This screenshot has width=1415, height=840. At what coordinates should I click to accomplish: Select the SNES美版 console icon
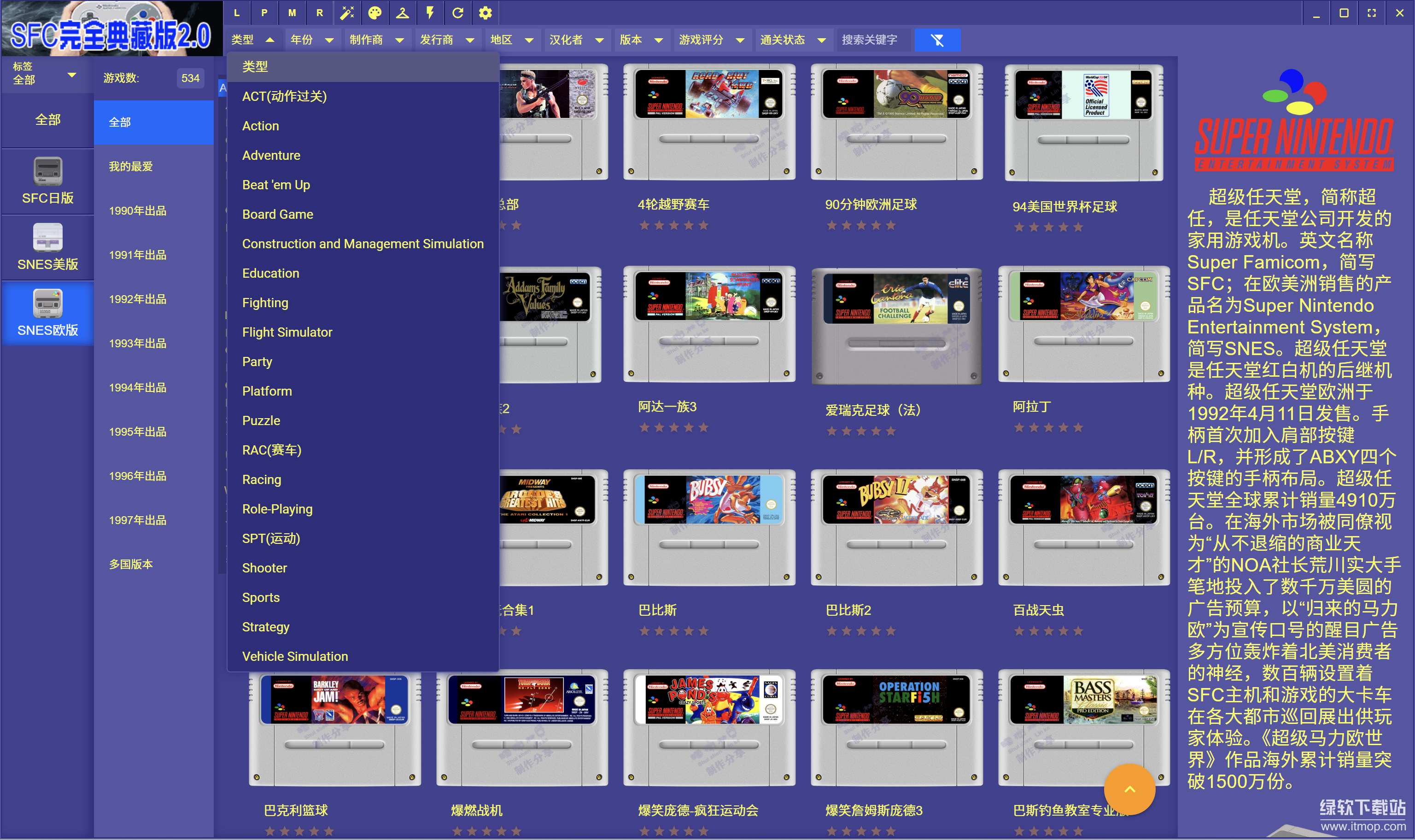pyautogui.click(x=47, y=247)
